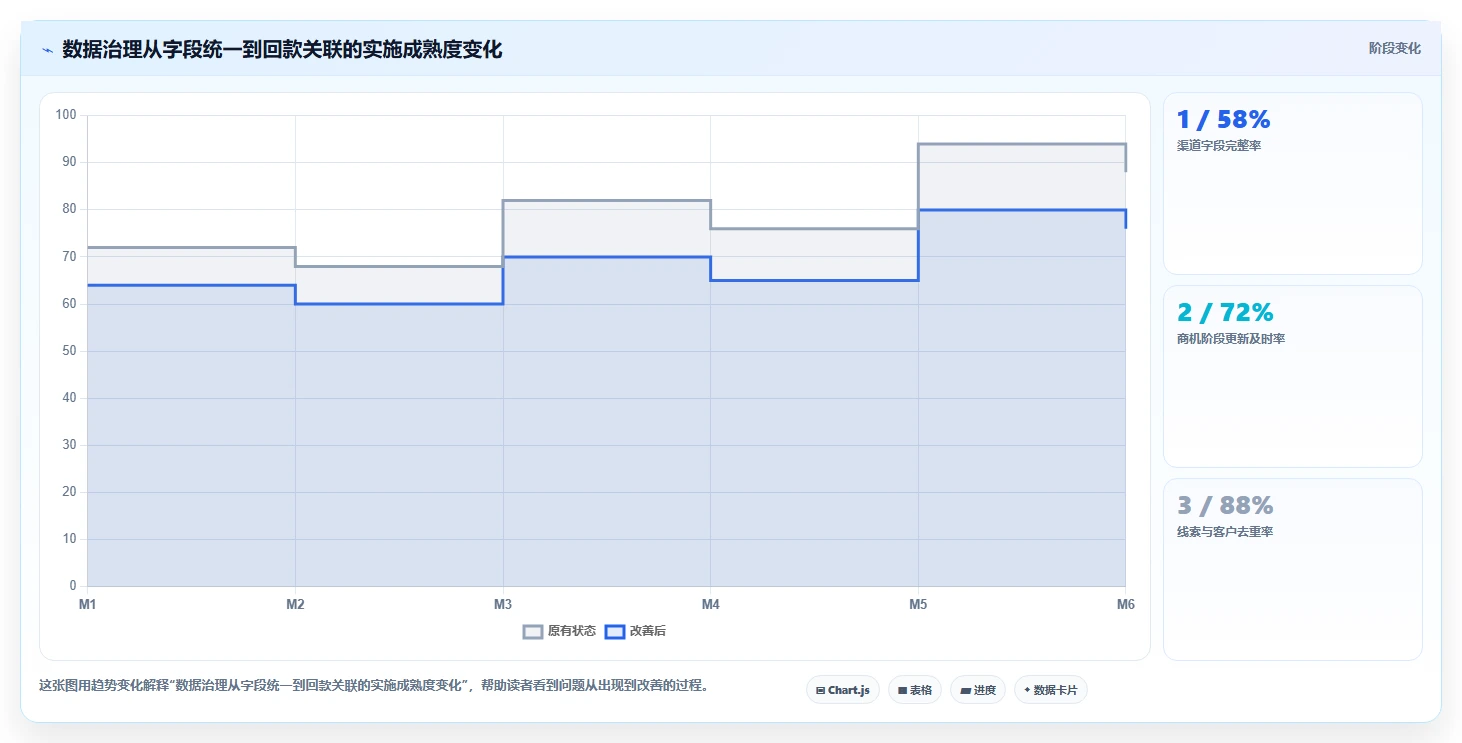This screenshot has width=1462, height=743.
Task: Open the 1 / 58% metric card
Action: [x=1292, y=183]
